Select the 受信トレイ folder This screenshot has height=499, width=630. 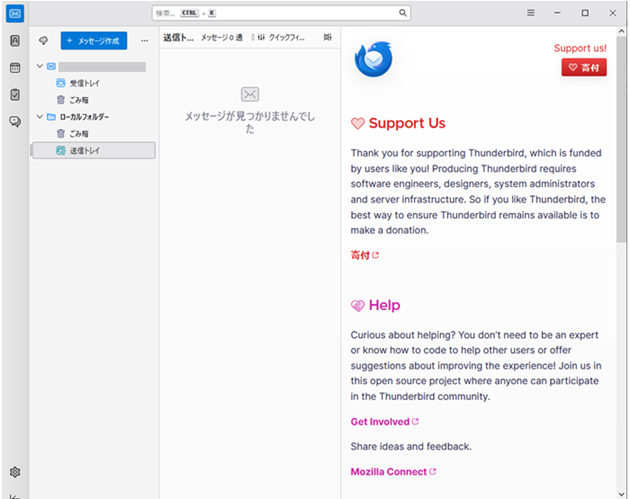[x=84, y=83]
